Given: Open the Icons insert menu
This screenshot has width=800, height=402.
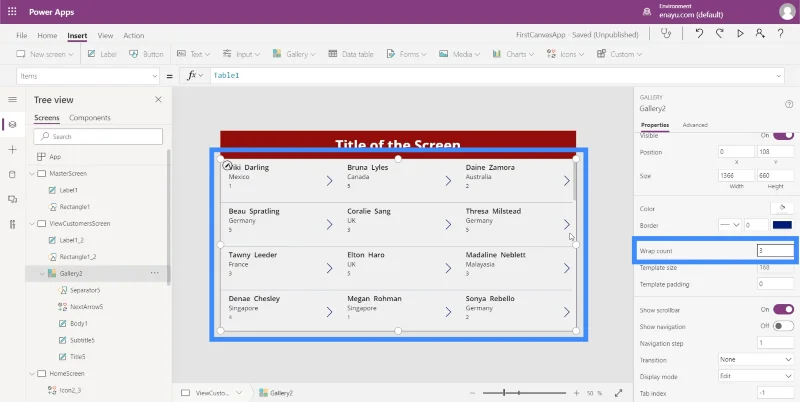Looking at the screenshot, I should [565, 54].
